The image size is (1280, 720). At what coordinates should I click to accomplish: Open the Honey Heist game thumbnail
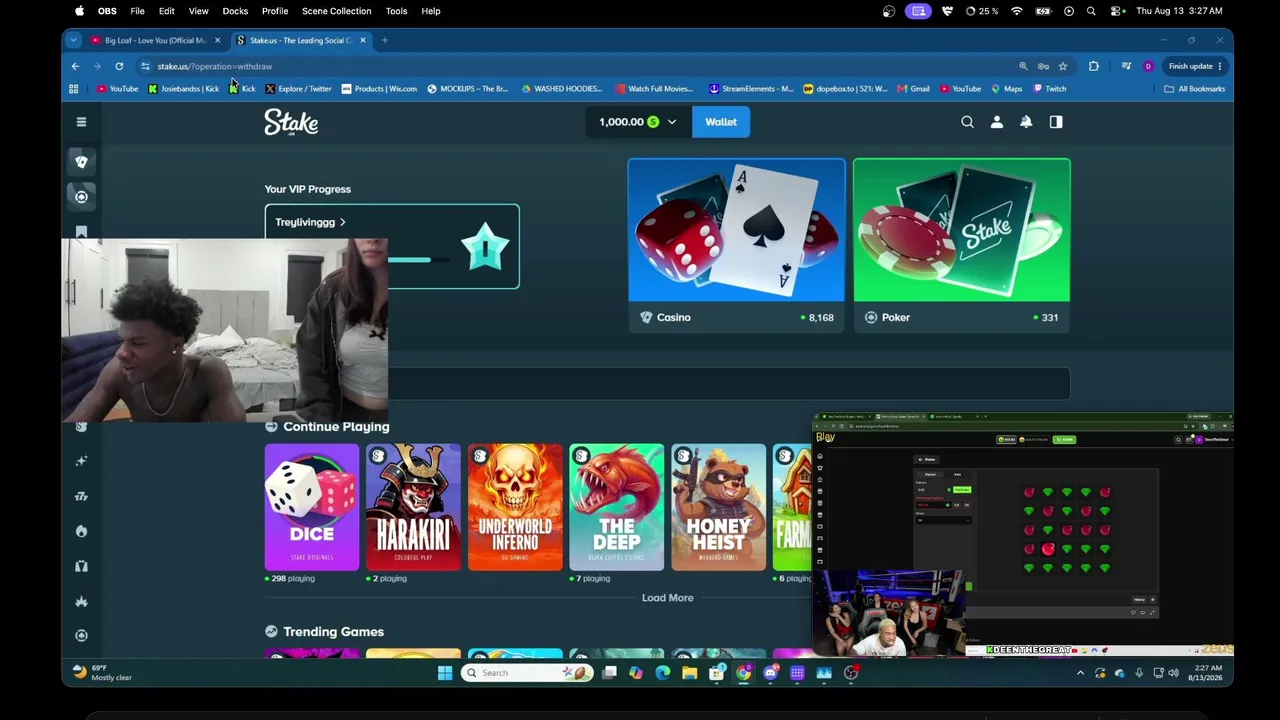(x=719, y=508)
